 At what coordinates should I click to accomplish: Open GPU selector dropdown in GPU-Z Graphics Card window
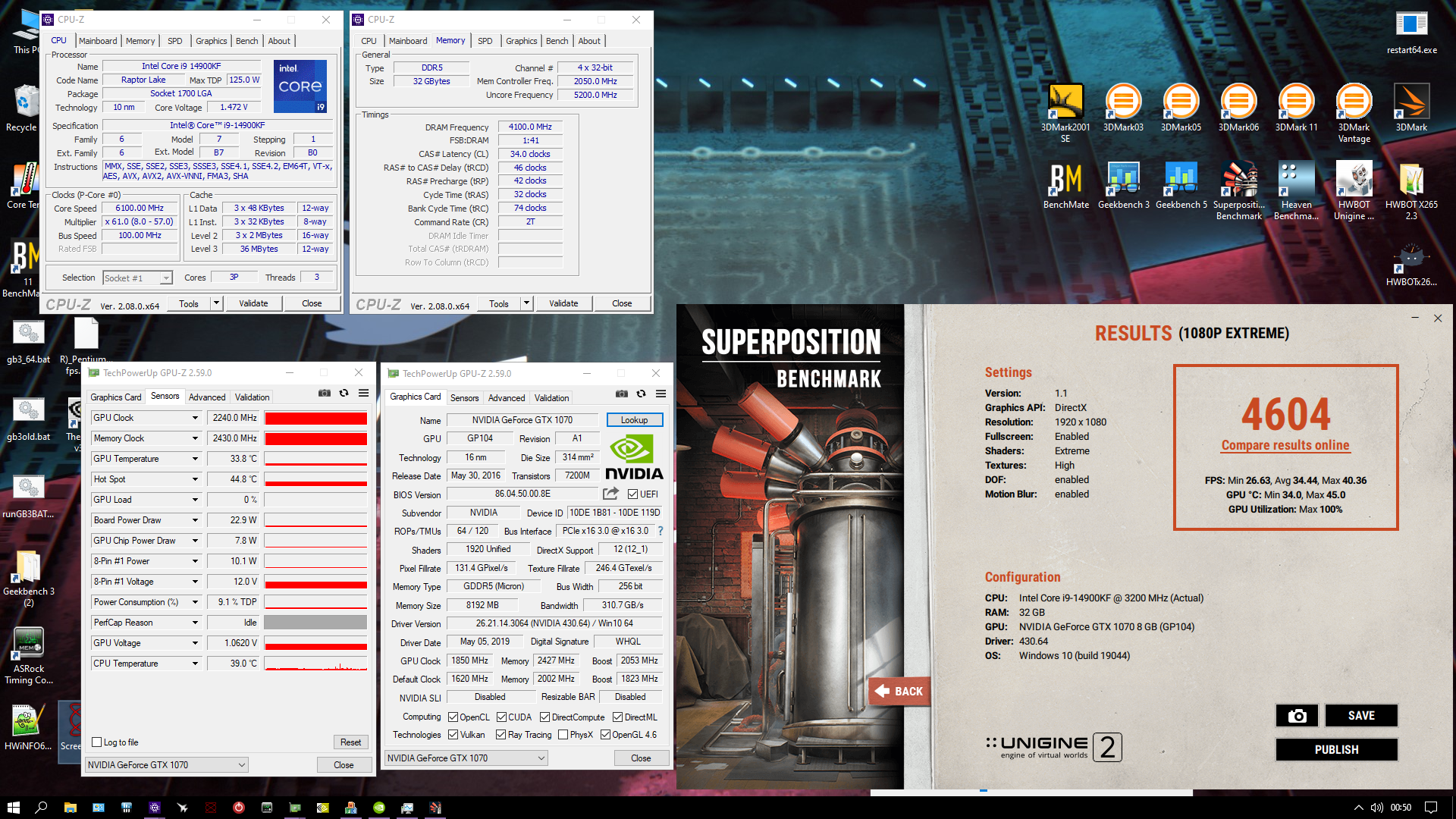click(466, 758)
